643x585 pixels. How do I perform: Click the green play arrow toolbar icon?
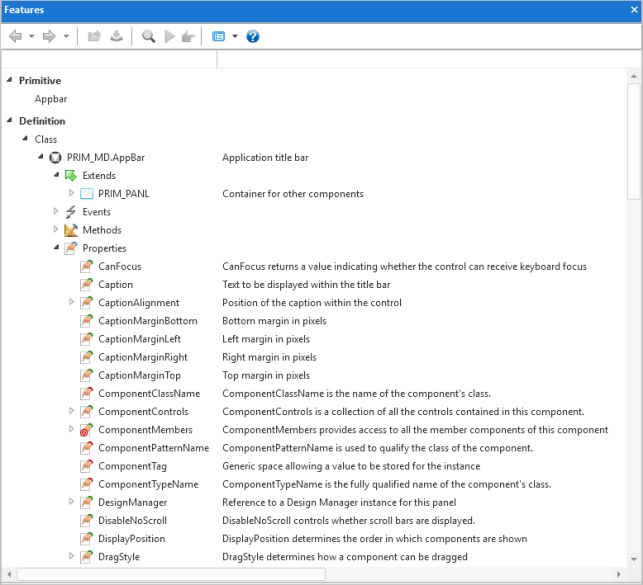169,36
